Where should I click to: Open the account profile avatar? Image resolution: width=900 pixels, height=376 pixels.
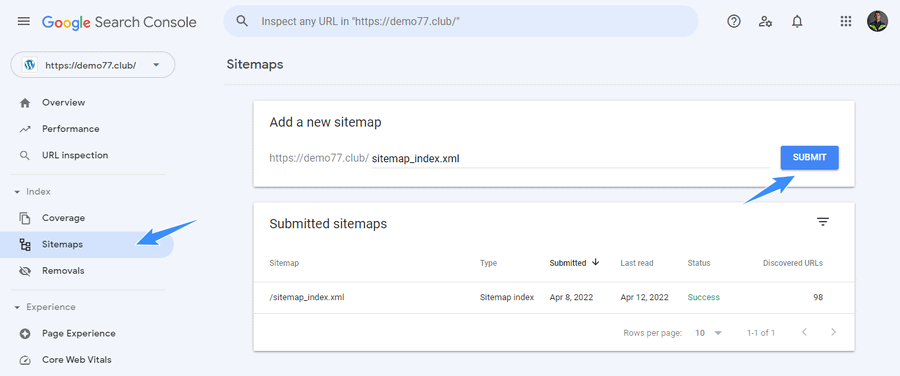point(877,21)
